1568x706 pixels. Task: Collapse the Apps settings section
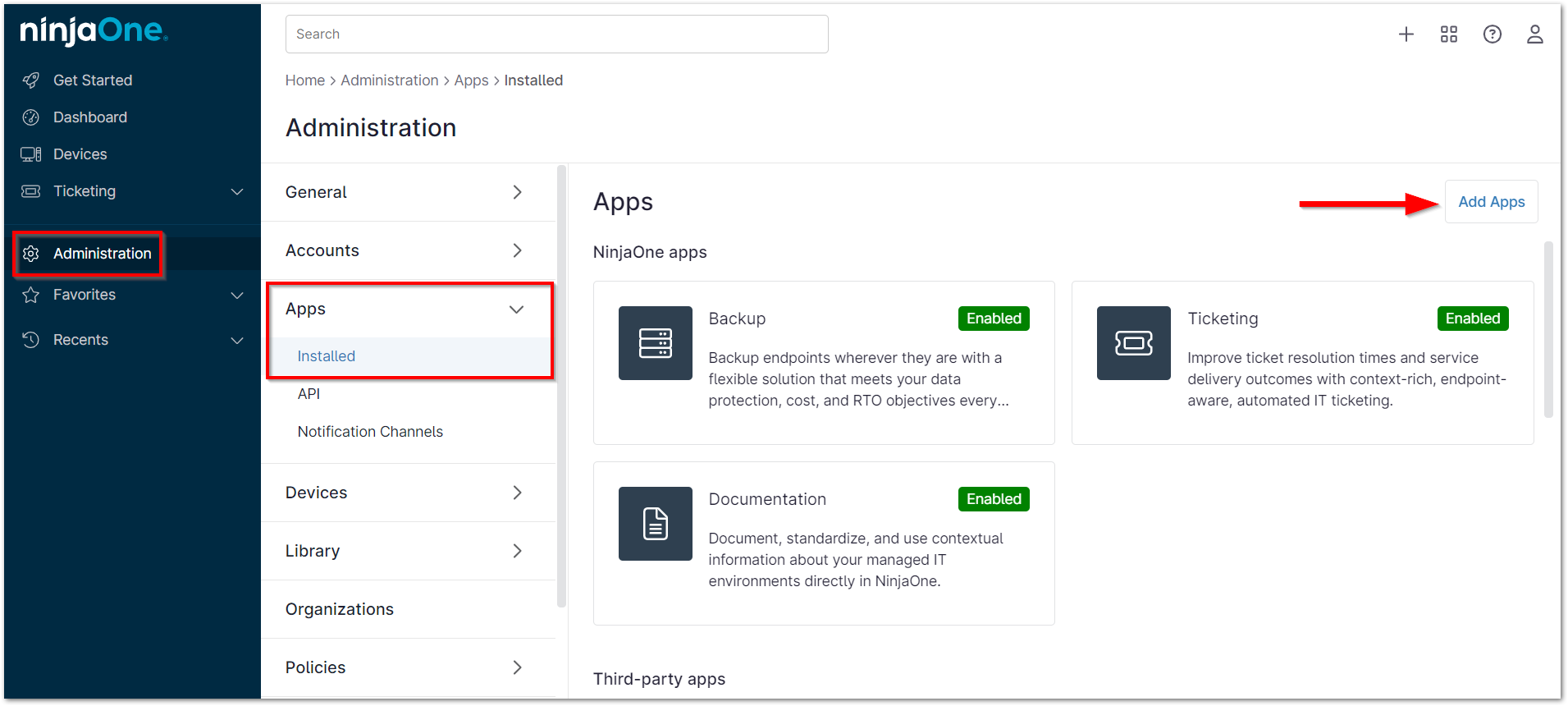tap(516, 309)
